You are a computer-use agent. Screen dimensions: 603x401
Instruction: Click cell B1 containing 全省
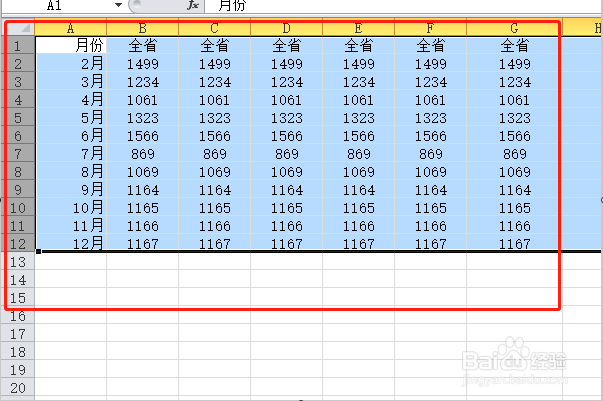click(143, 45)
